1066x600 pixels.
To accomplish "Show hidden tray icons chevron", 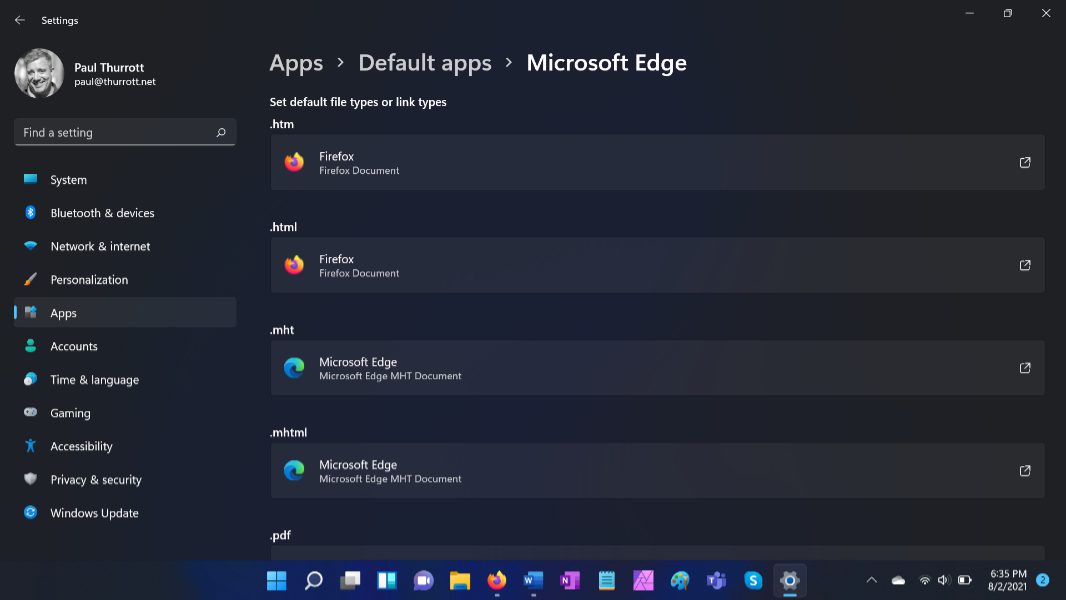I will coord(871,580).
